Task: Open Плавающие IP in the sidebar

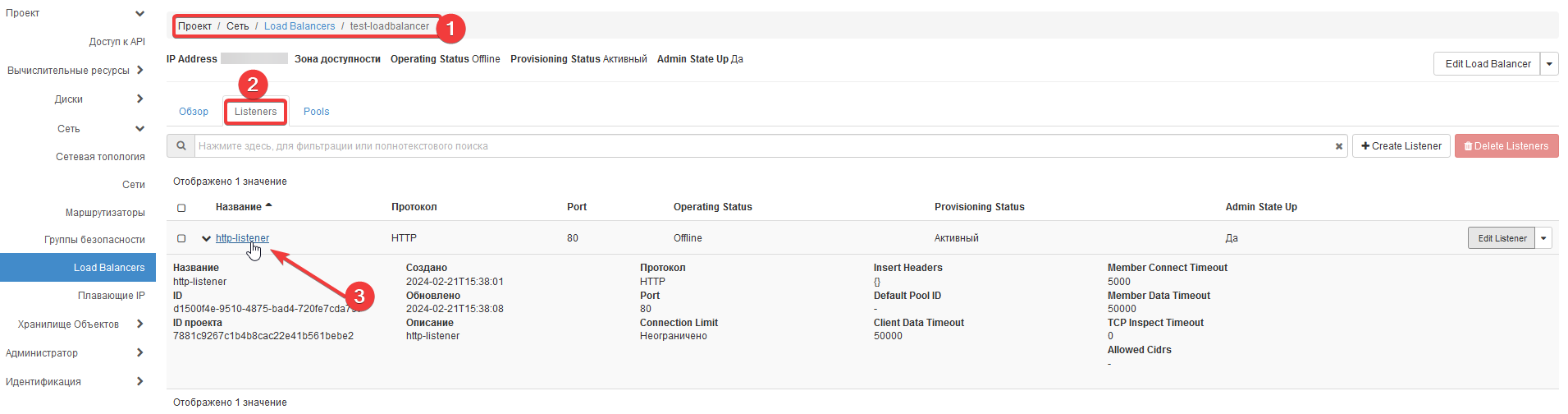Action: tap(111, 296)
